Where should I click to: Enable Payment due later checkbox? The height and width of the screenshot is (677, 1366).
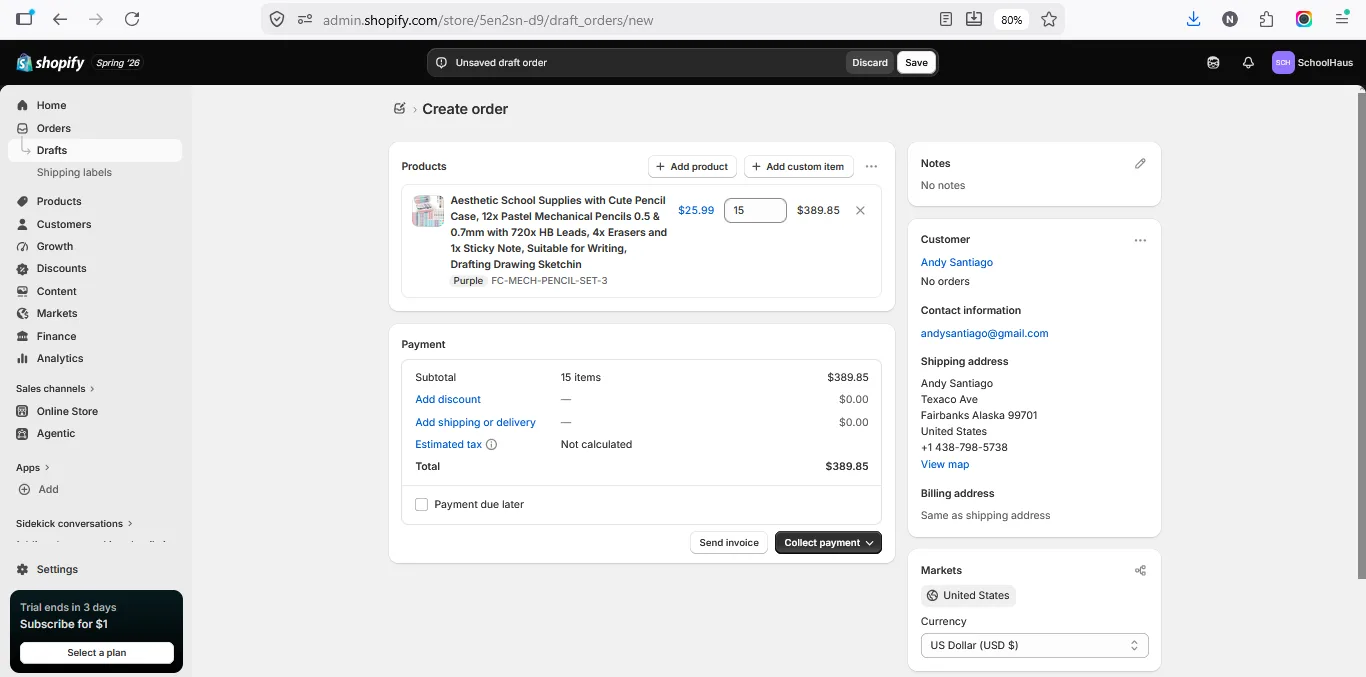[421, 504]
